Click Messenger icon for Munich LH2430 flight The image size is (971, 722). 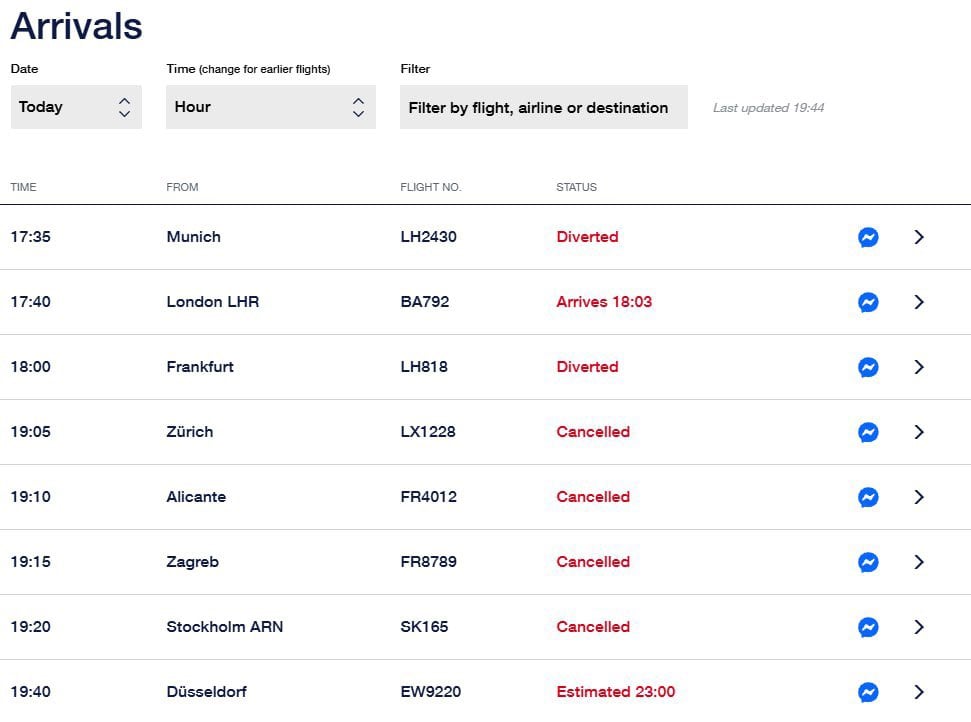(868, 237)
